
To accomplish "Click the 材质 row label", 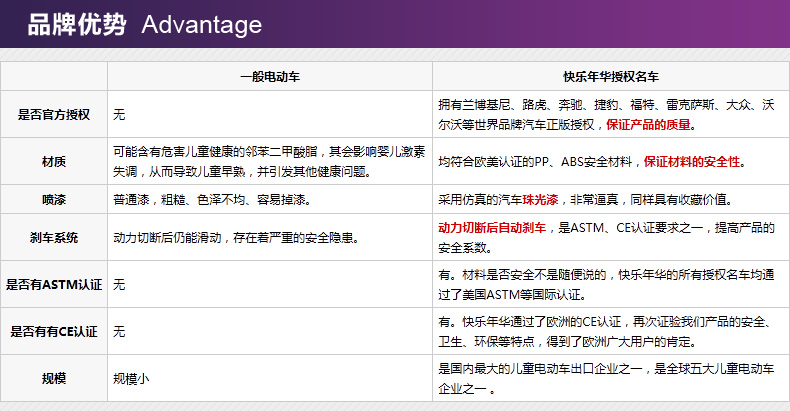I will click(54, 161).
